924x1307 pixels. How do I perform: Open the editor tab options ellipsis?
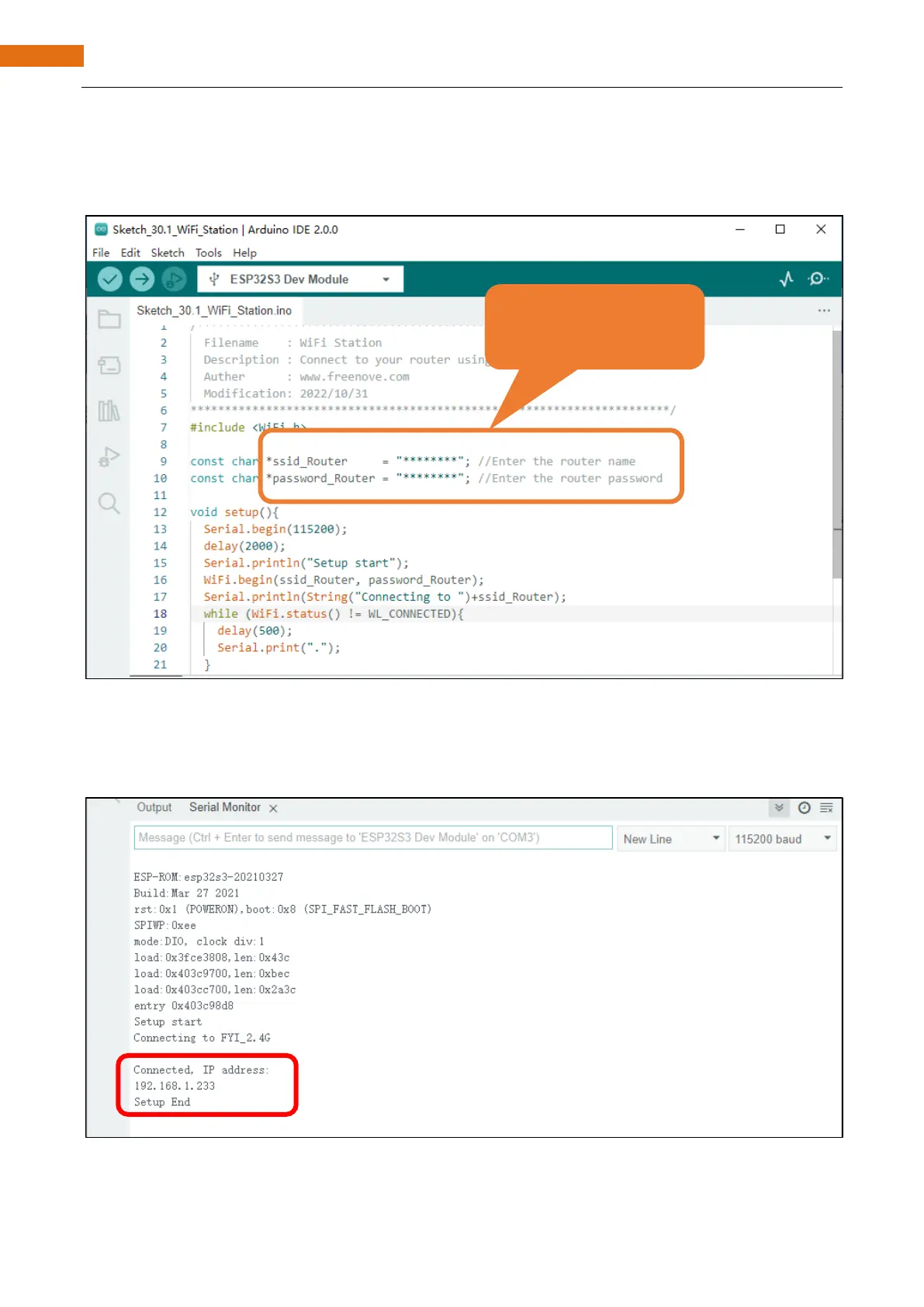(x=824, y=310)
